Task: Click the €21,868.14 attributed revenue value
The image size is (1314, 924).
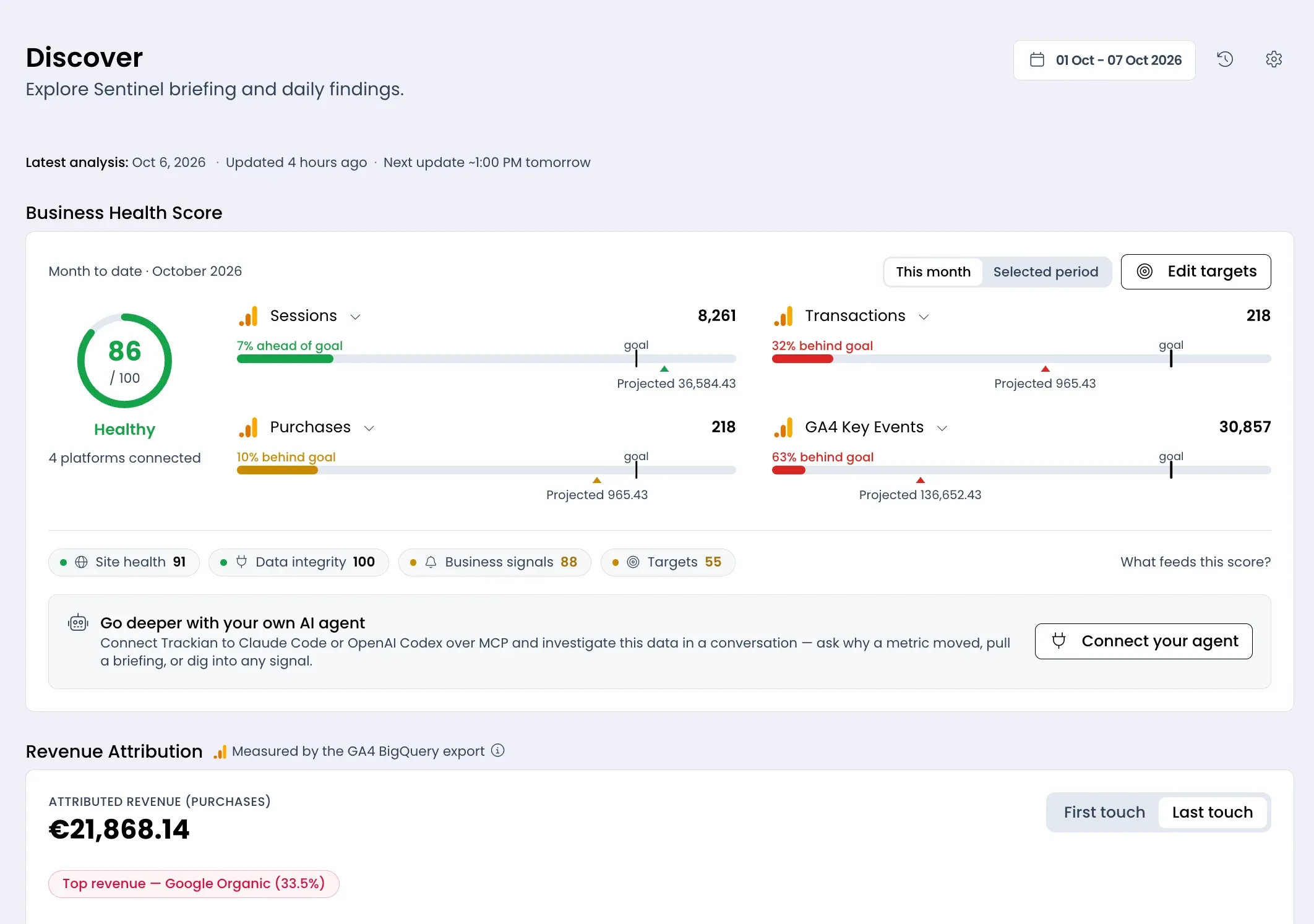Action: click(119, 829)
